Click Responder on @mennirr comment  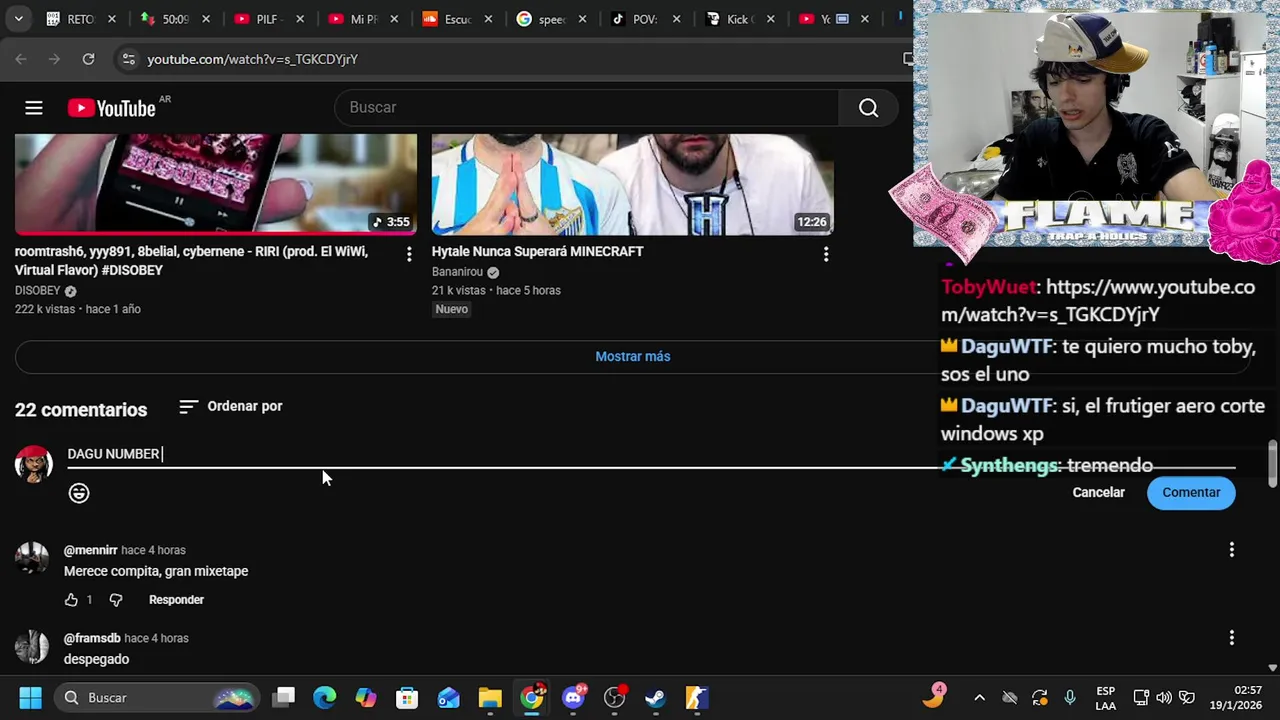click(176, 600)
